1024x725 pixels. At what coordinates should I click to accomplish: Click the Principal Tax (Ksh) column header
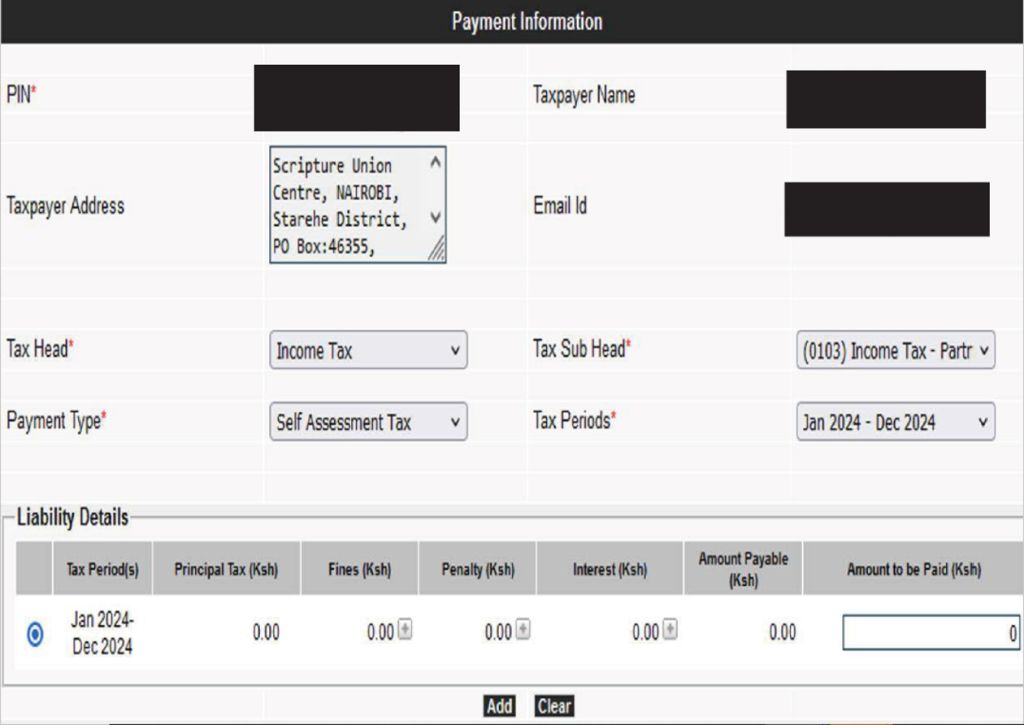coord(226,570)
